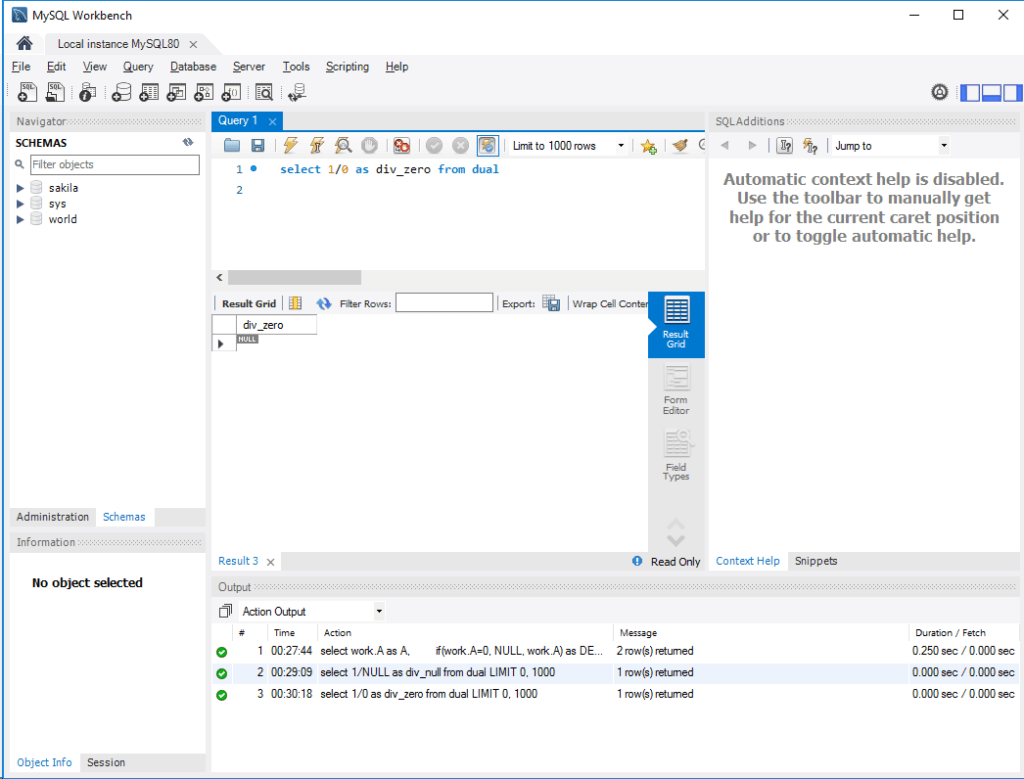Open the Scripting menu
Screen dimensions: 1024x779
pos(347,67)
